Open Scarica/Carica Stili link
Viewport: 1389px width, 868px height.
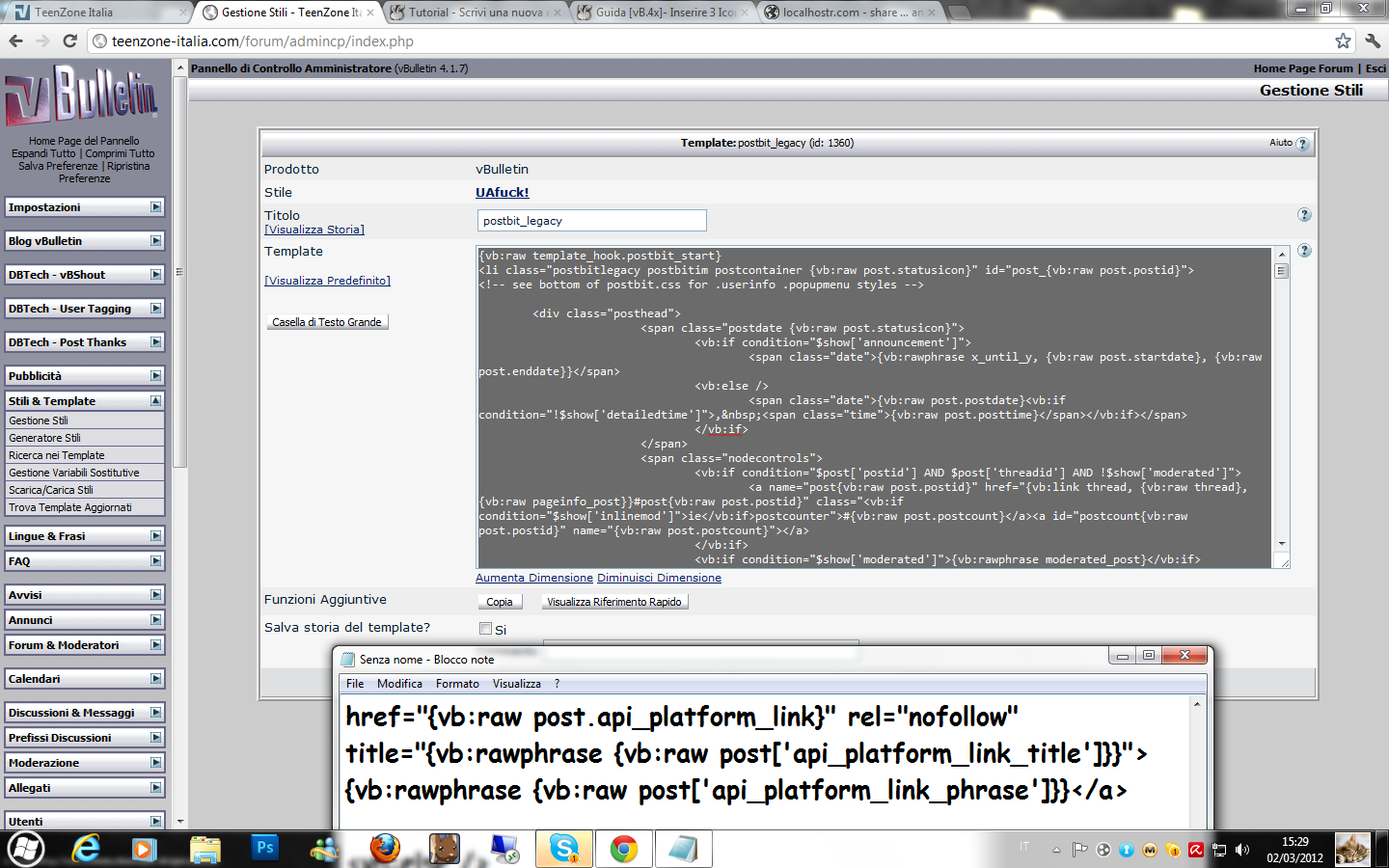[51, 490]
